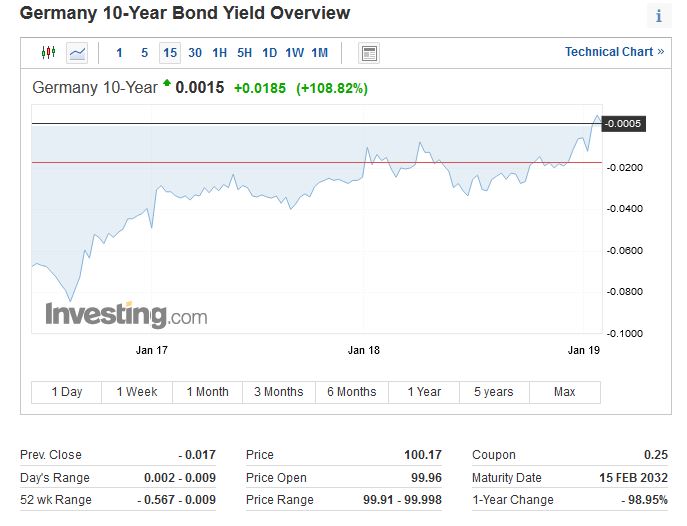Open the chart news/table icon
Screen dimensions: 687x526
pyautogui.click(x=369, y=53)
